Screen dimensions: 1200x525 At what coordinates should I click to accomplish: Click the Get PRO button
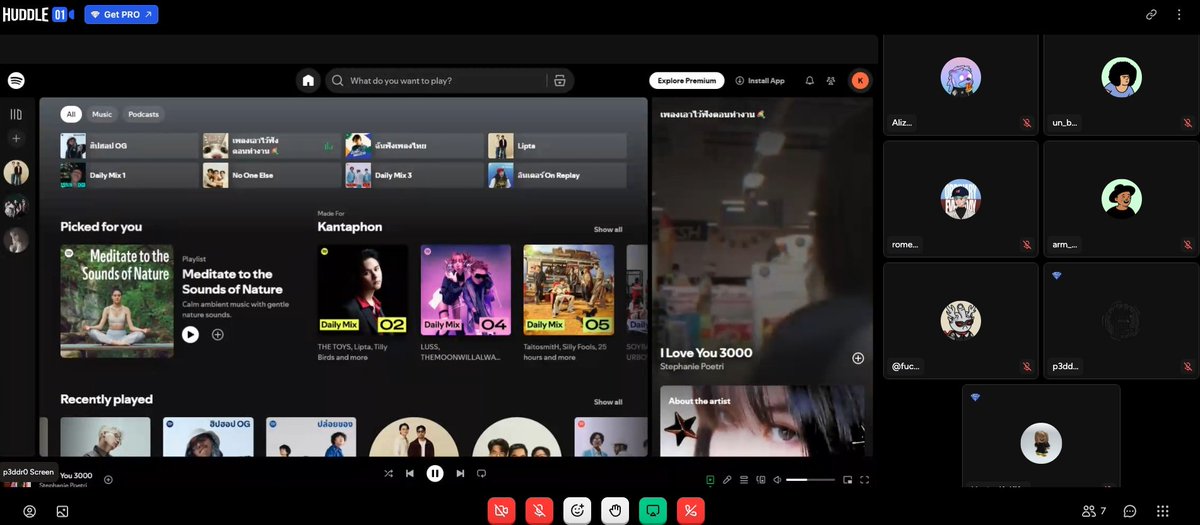[121, 15]
